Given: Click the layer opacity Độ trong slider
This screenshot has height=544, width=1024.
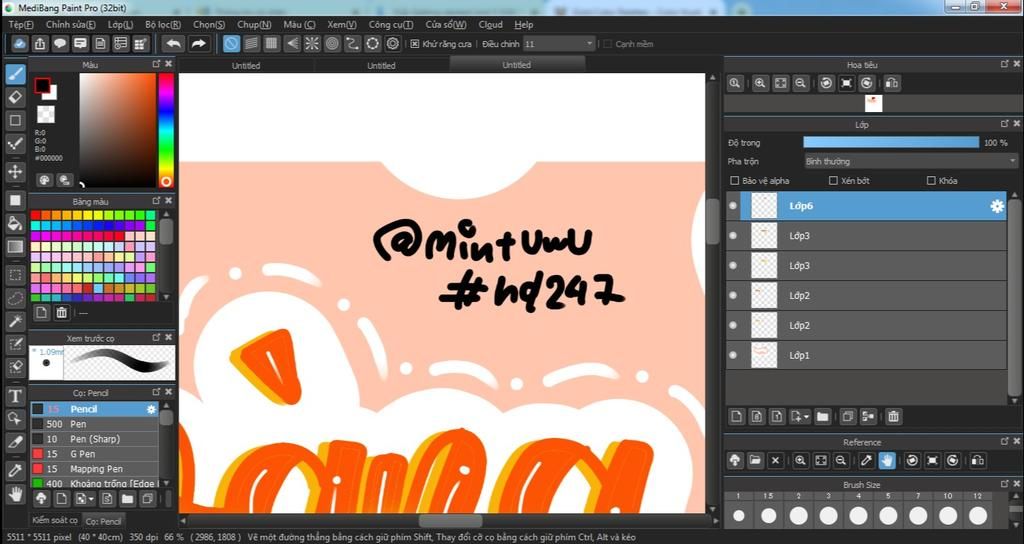Looking at the screenshot, I should coord(891,142).
